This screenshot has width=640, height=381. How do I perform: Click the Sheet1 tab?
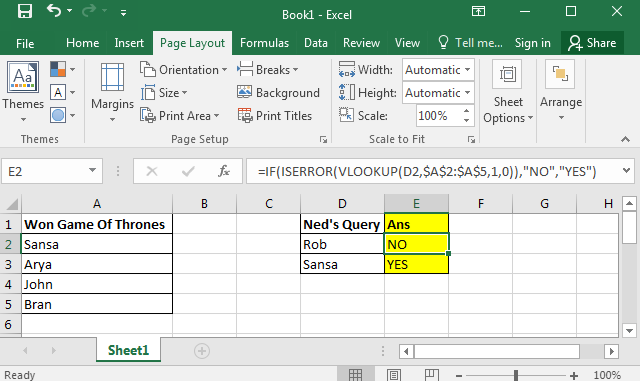pos(128,350)
